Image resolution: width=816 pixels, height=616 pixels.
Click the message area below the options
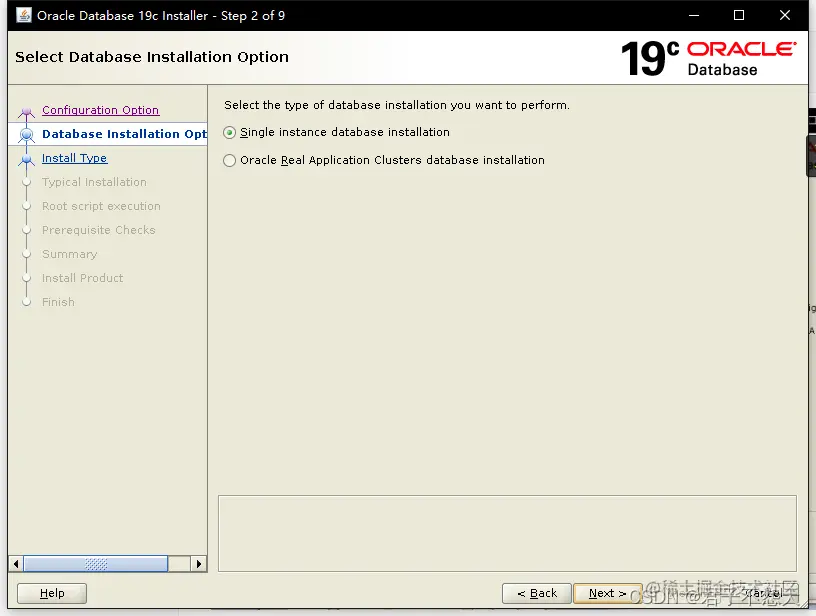click(x=507, y=534)
